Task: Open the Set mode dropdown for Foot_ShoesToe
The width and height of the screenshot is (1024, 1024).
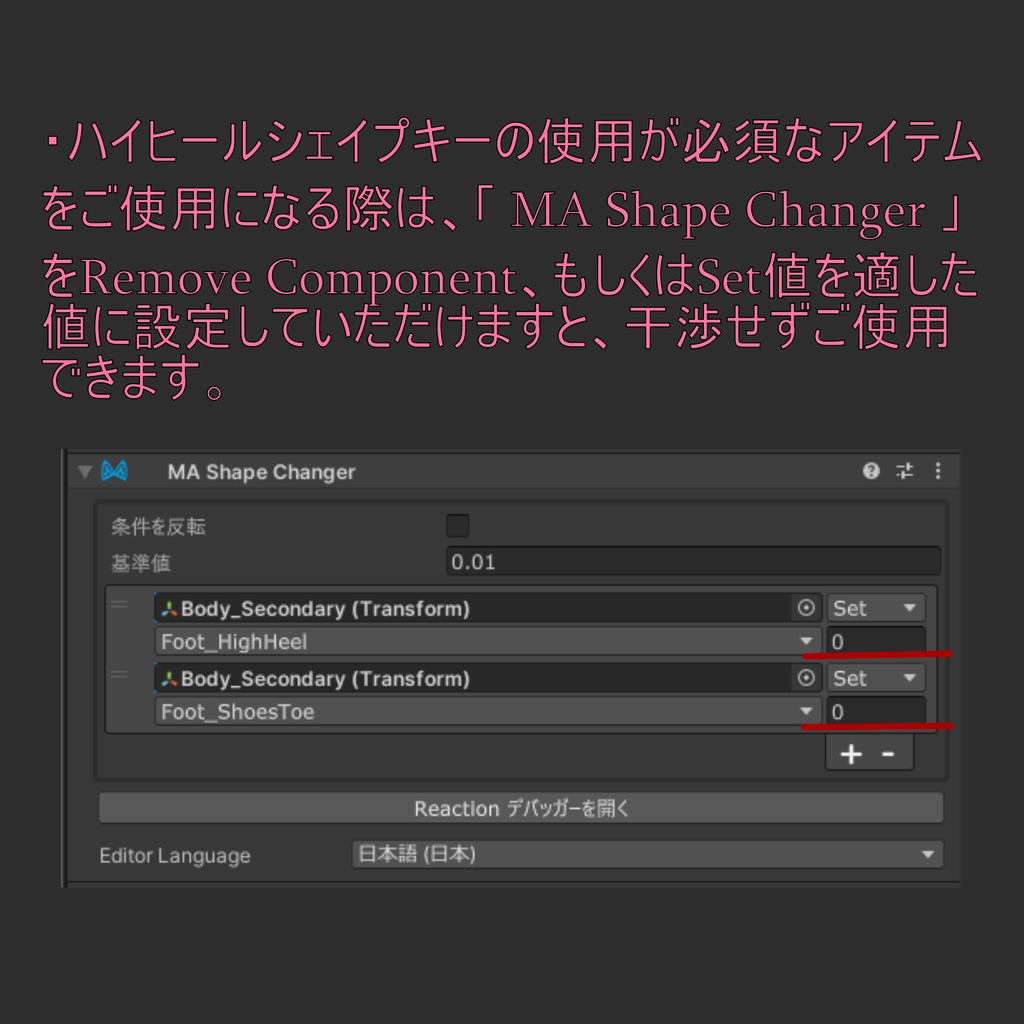Action: (875, 678)
